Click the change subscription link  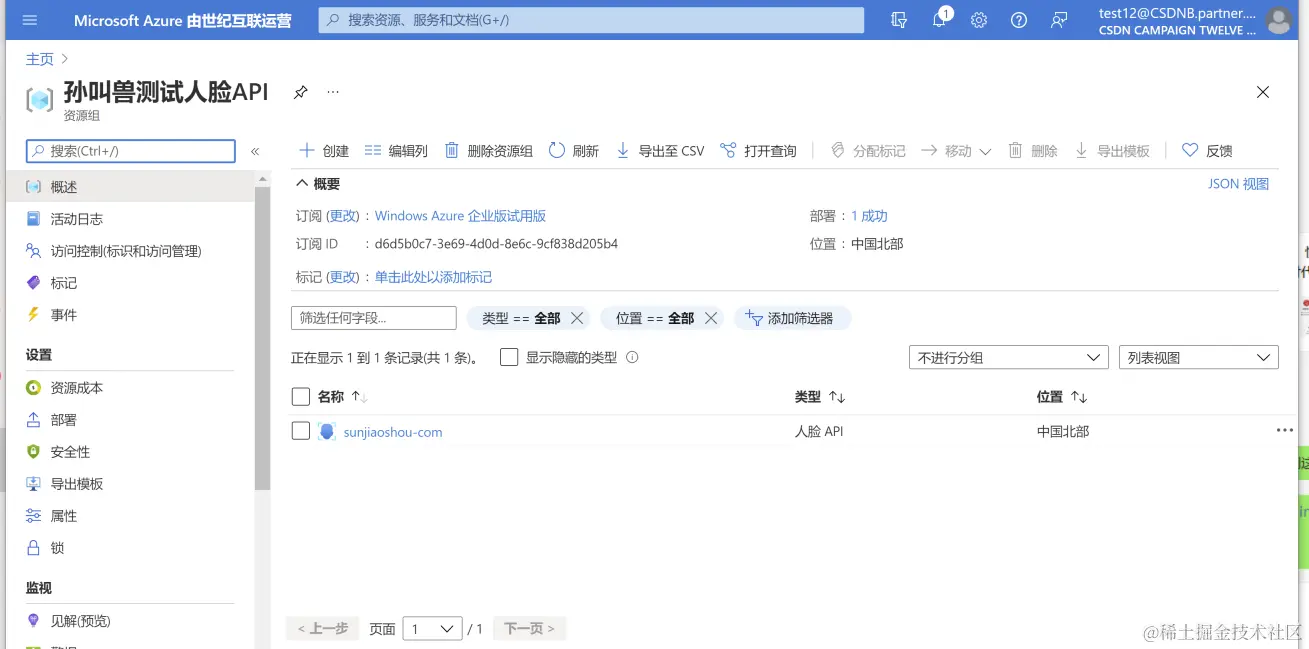[x=344, y=216]
